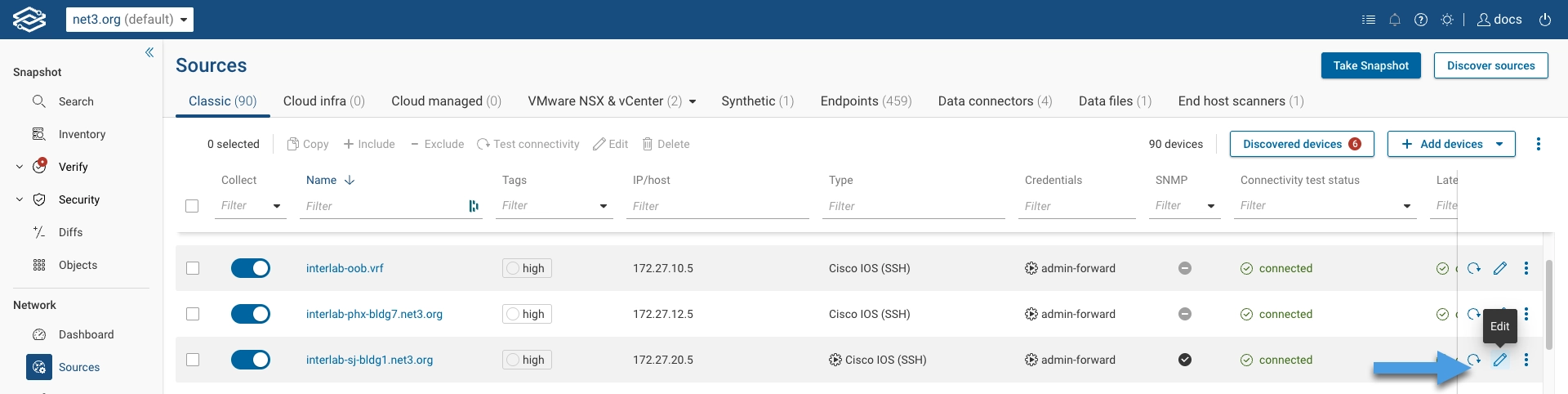Check the select-all checkbox in header
Image resolution: width=1568 pixels, height=394 pixels.
(192, 206)
